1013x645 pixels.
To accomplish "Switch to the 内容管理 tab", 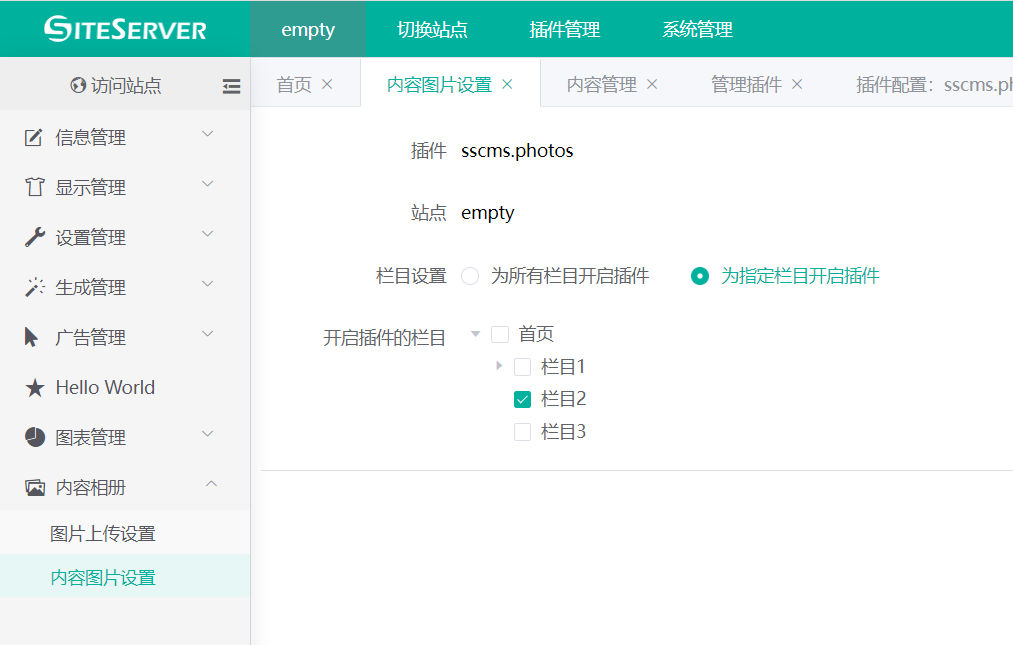I will tap(601, 85).
